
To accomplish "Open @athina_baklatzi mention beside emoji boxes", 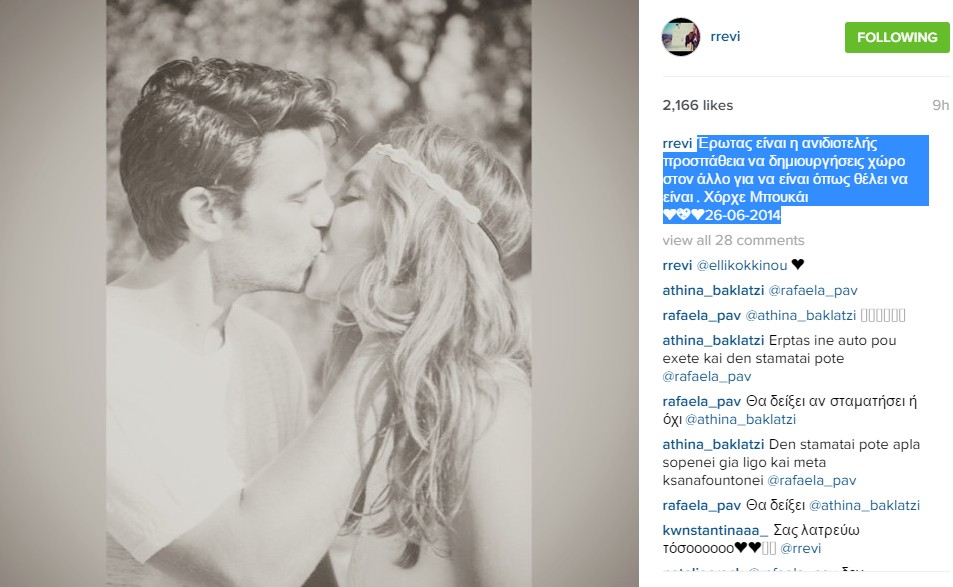I will coord(800,315).
